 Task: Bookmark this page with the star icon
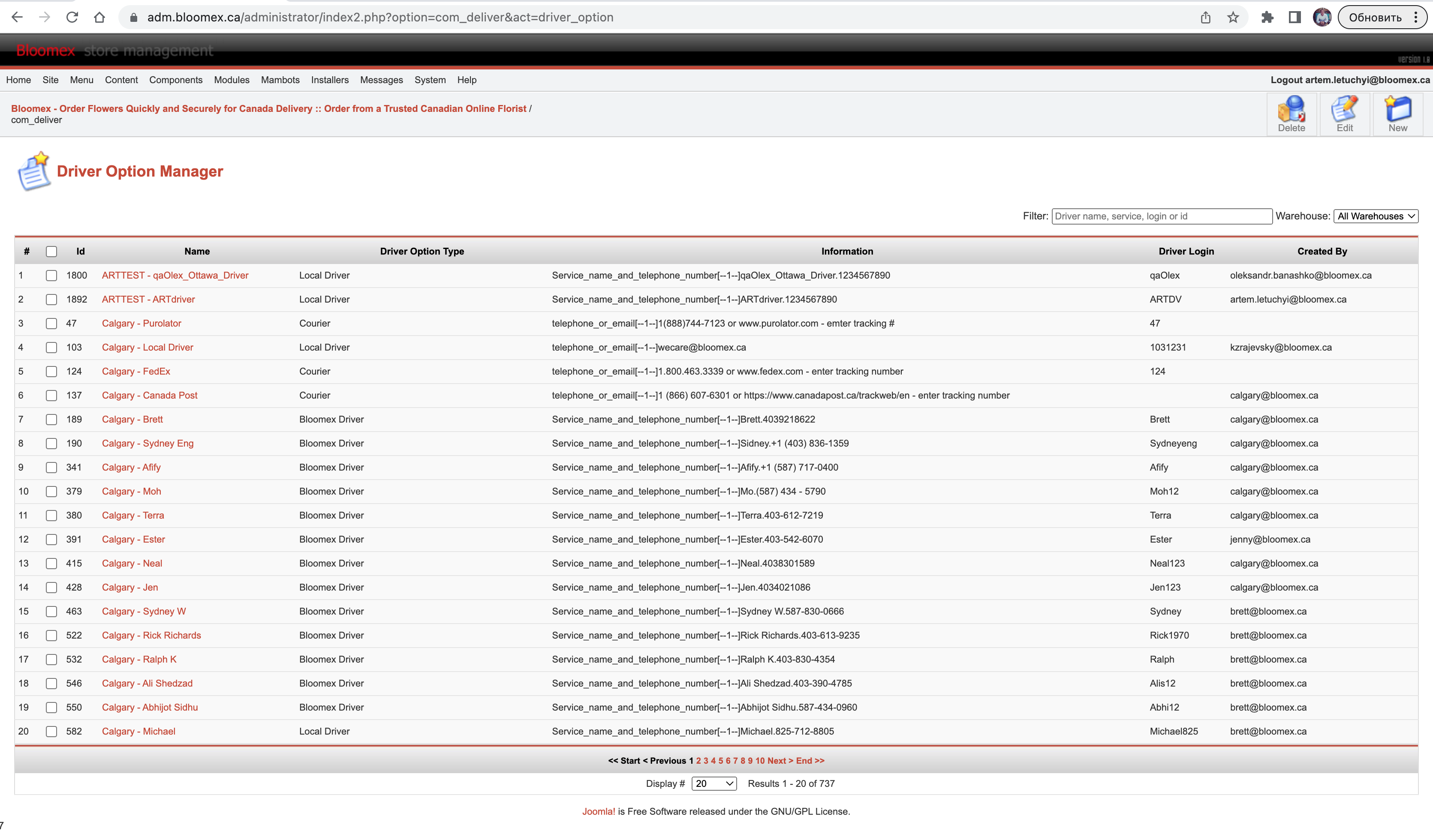pos(1233,18)
